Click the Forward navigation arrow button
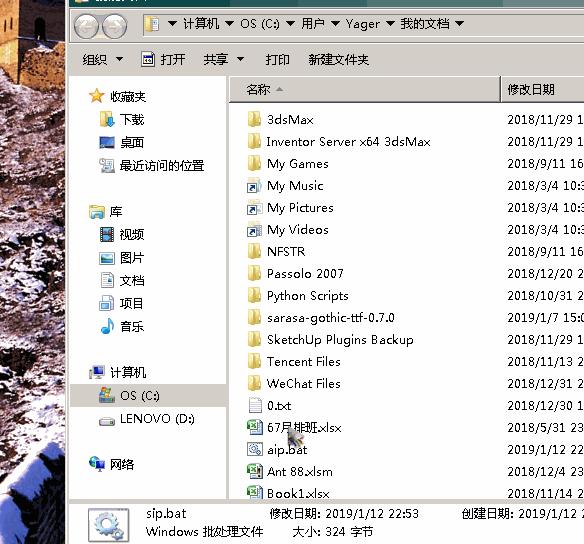584x544 pixels. pyautogui.click(x=114, y=26)
